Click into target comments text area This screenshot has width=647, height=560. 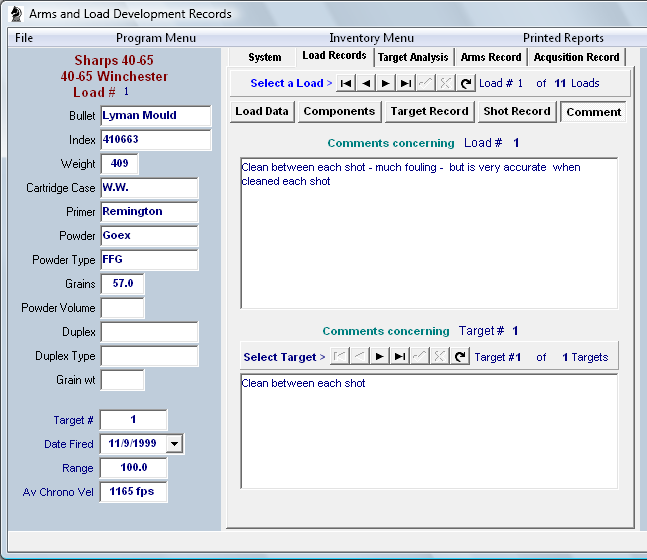point(429,431)
